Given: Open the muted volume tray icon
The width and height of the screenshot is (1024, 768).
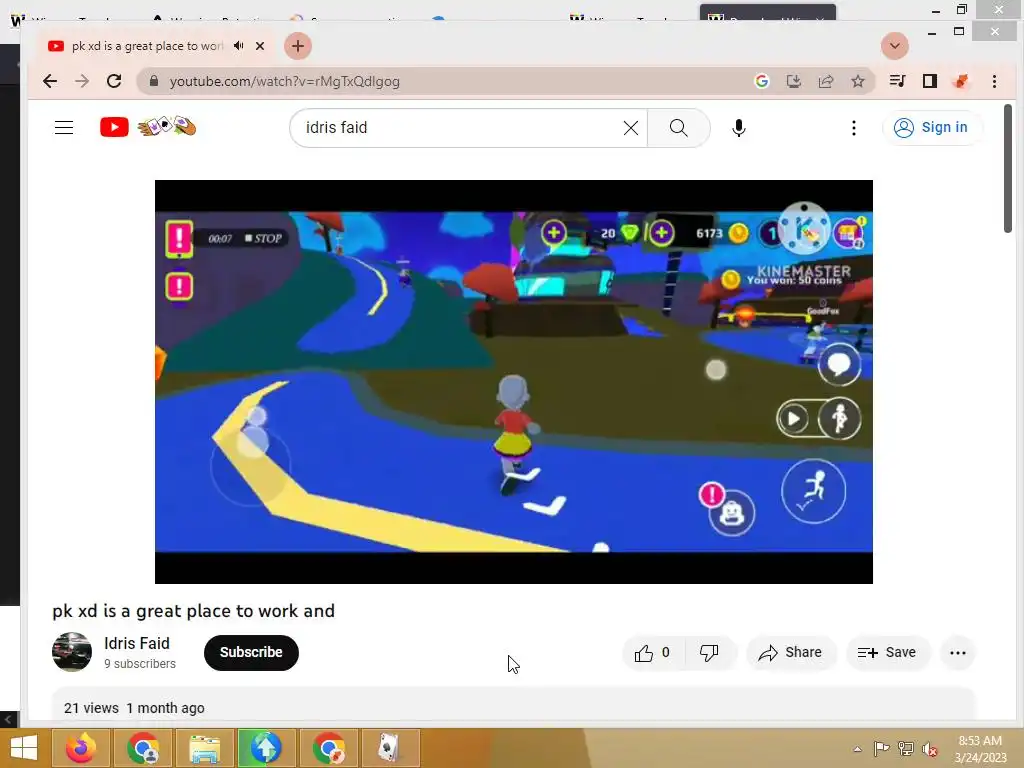Looking at the screenshot, I should click(x=930, y=749).
